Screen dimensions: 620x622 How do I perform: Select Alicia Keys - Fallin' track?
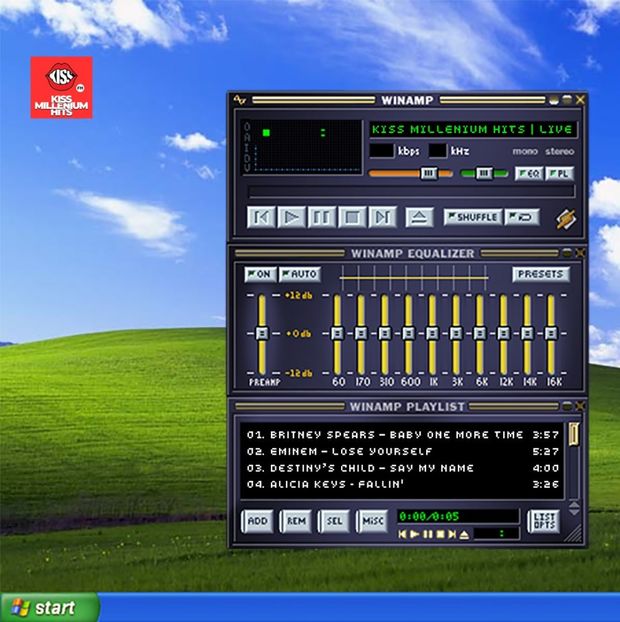[x=402, y=484]
